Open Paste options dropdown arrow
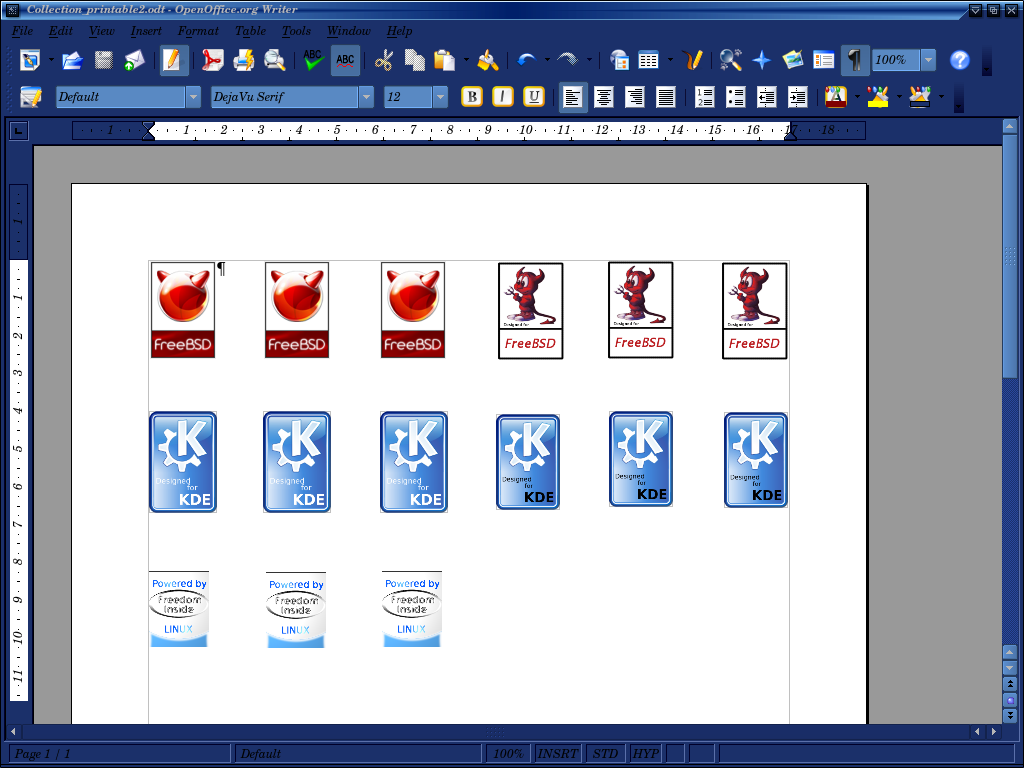The width and height of the screenshot is (1024, 768). [466, 60]
